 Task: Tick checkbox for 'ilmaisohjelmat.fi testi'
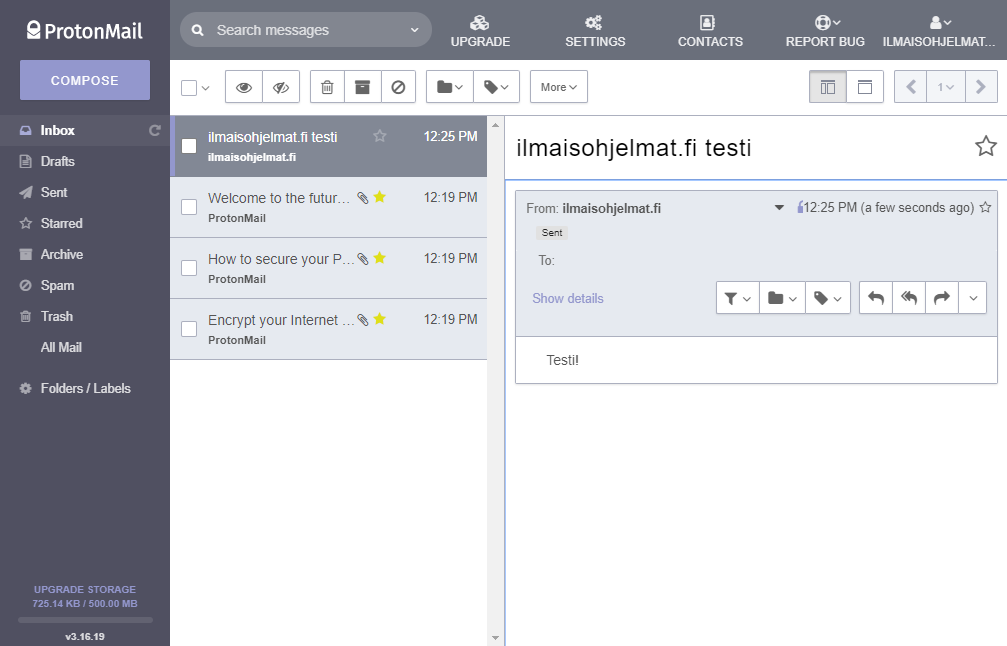(x=189, y=146)
